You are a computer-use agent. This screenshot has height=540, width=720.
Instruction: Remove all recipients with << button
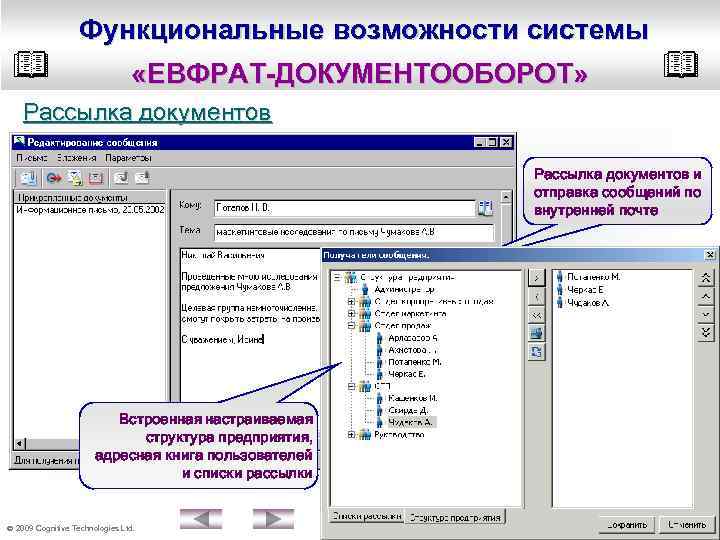pyautogui.click(x=536, y=315)
